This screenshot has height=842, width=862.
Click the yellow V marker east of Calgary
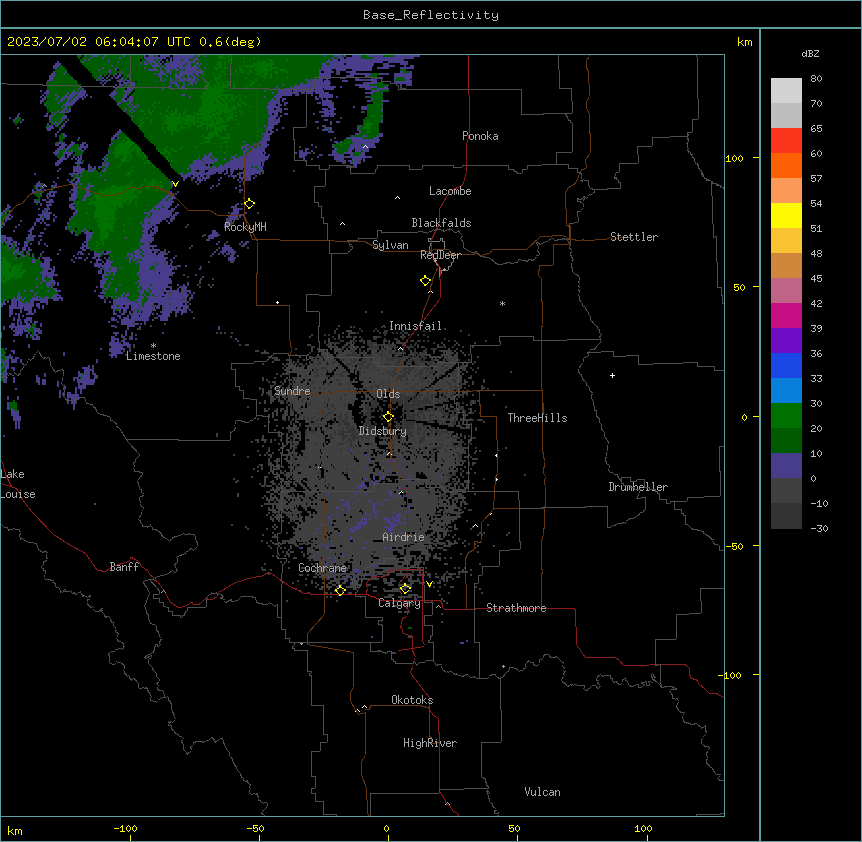click(x=429, y=584)
